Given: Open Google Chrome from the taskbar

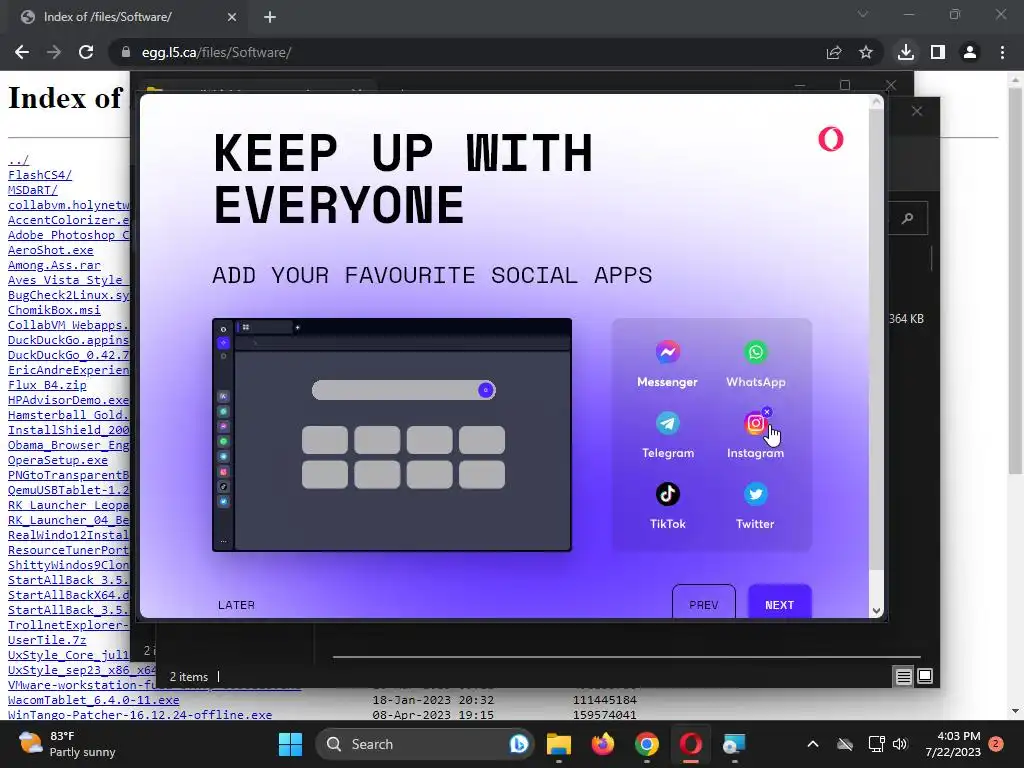Looking at the screenshot, I should click(647, 744).
